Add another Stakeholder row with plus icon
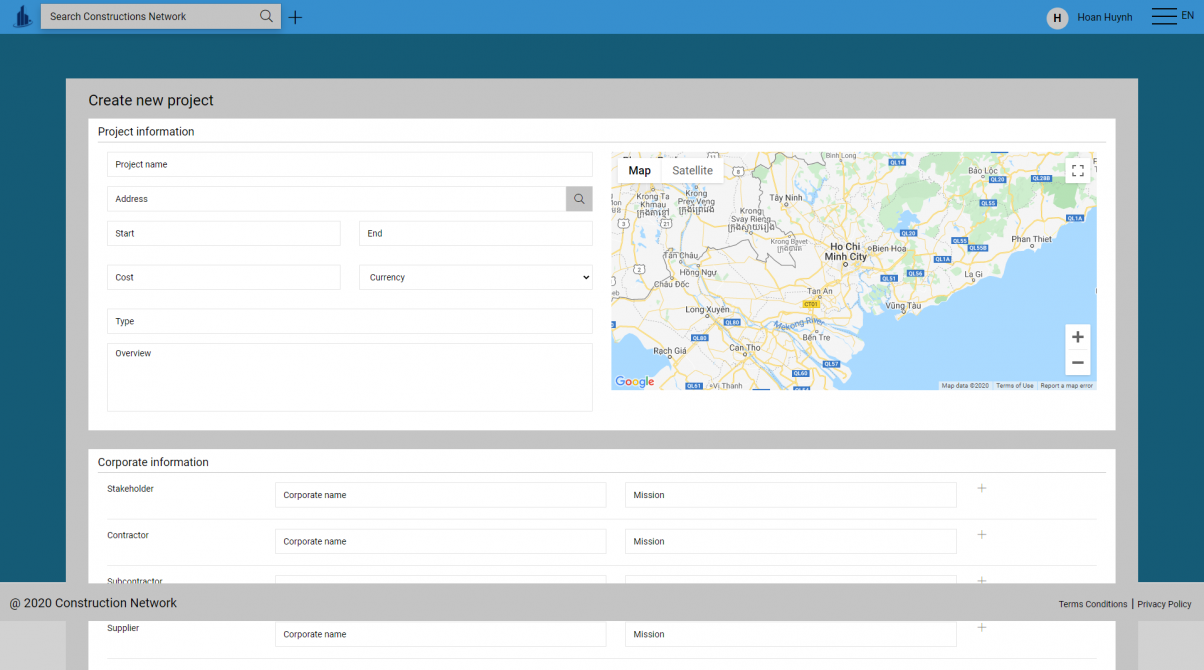 [981, 488]
